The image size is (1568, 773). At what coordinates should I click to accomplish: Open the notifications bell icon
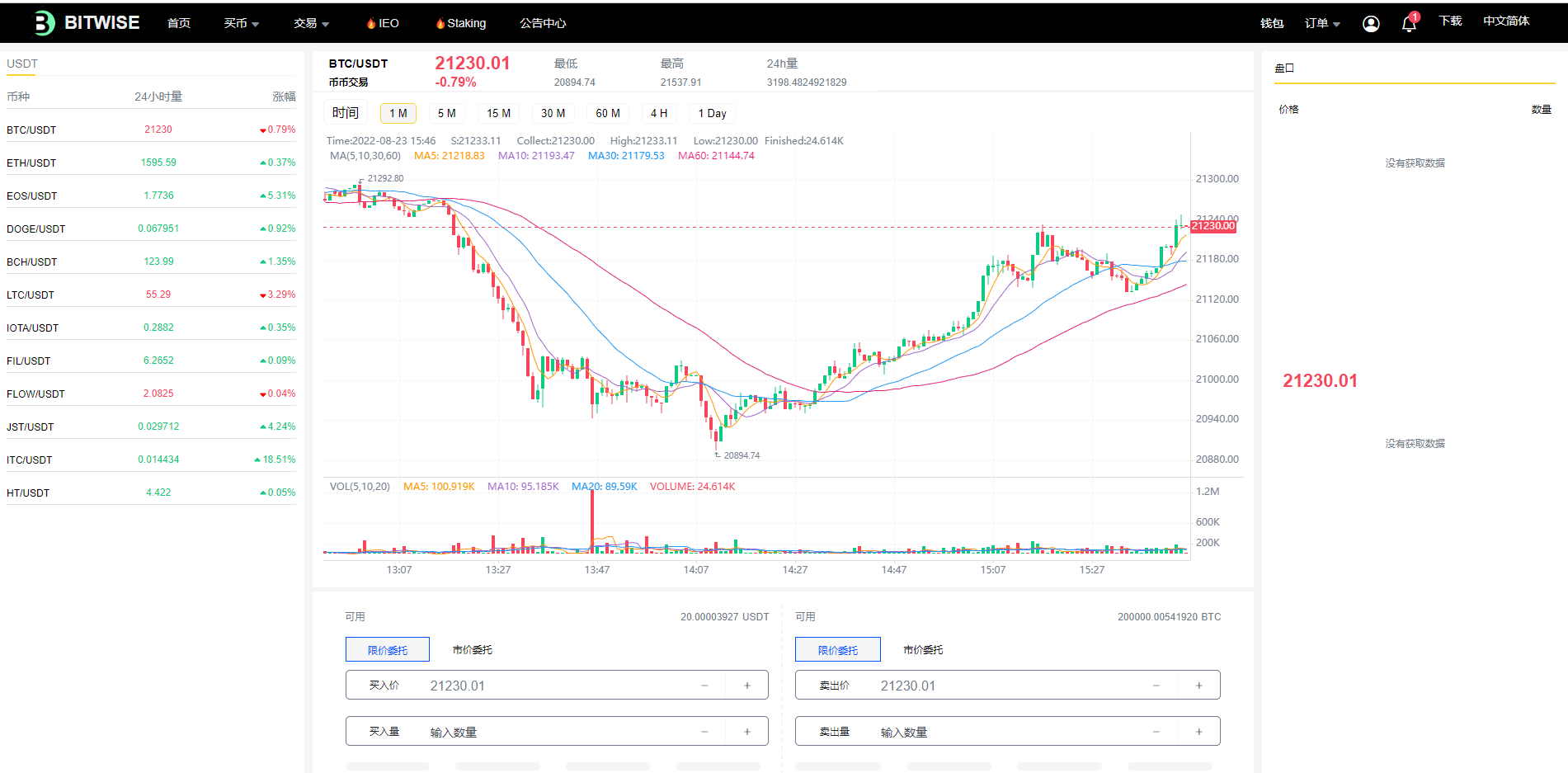[x=1409, y=24]
